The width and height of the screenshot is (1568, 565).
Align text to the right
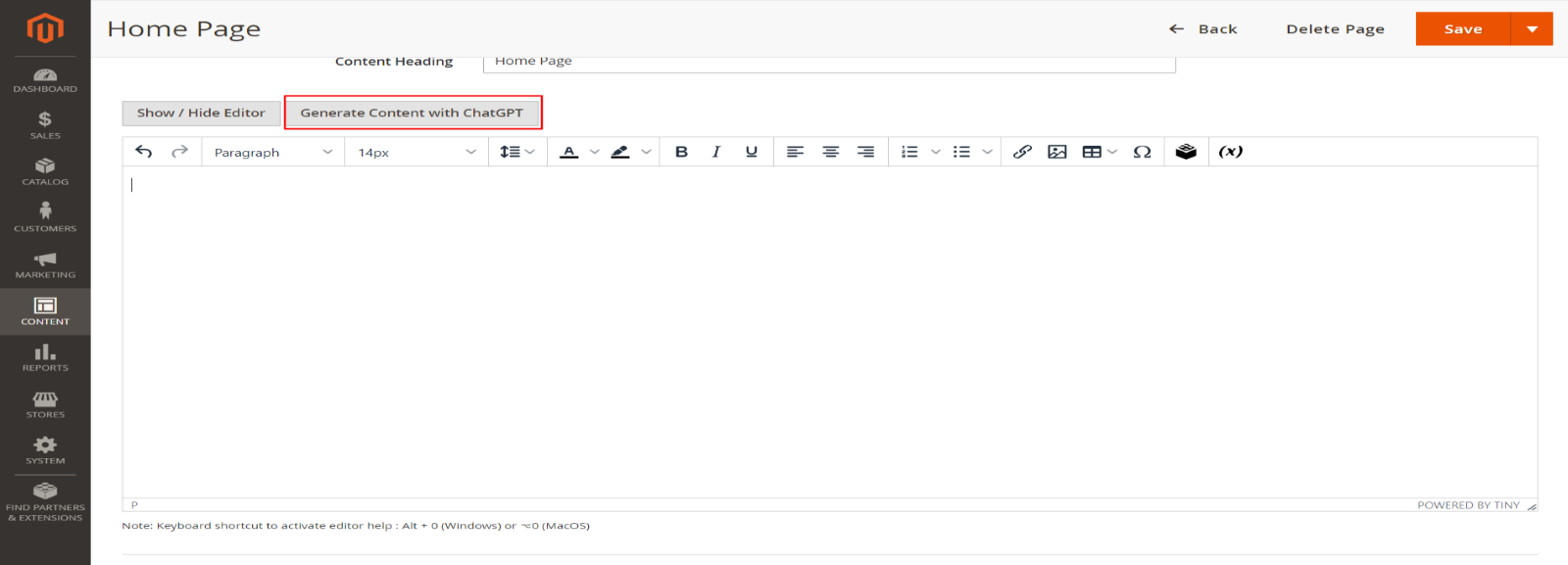tap(865, 152)
